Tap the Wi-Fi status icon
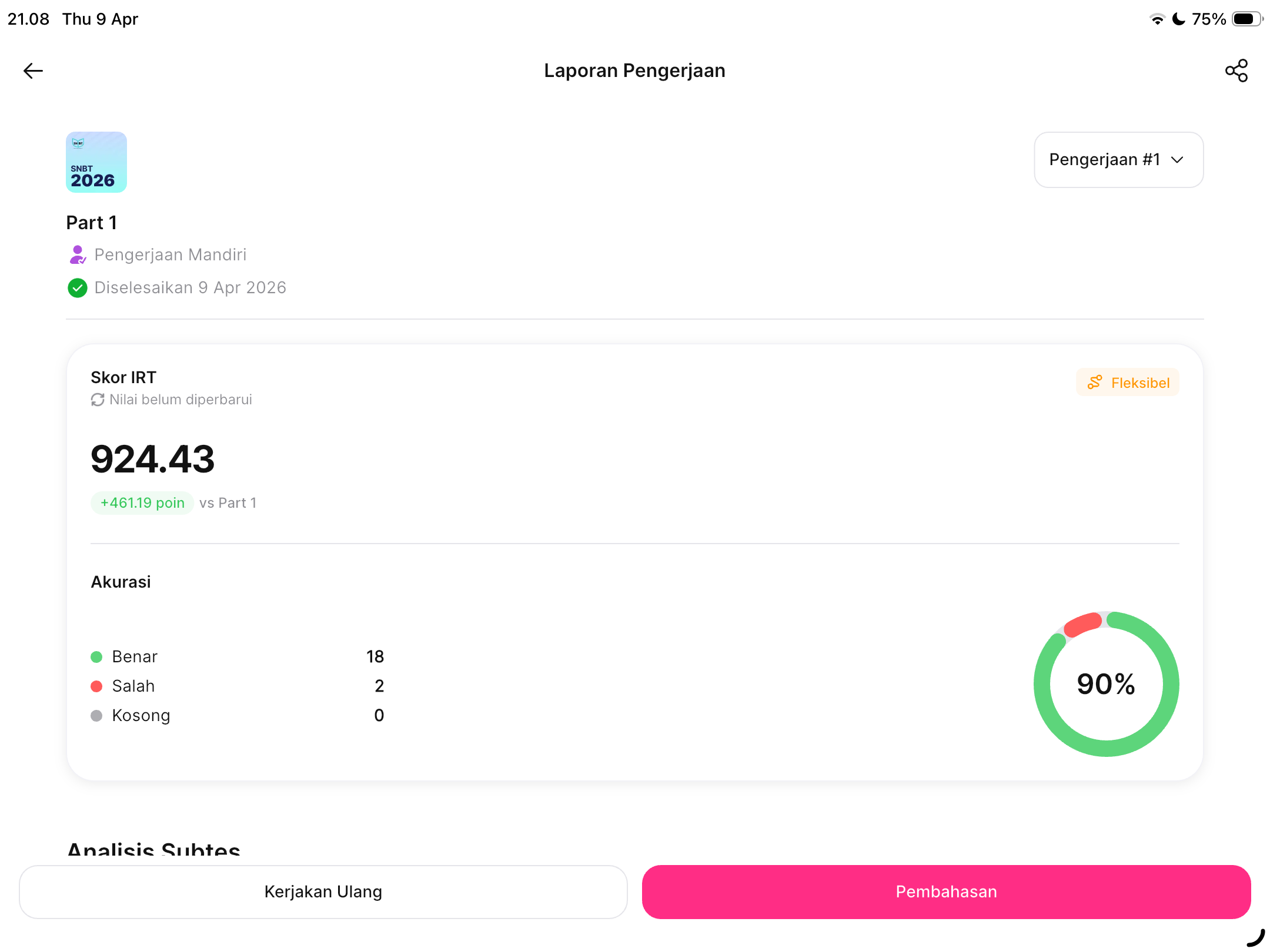 click(x=1157, y=19)
